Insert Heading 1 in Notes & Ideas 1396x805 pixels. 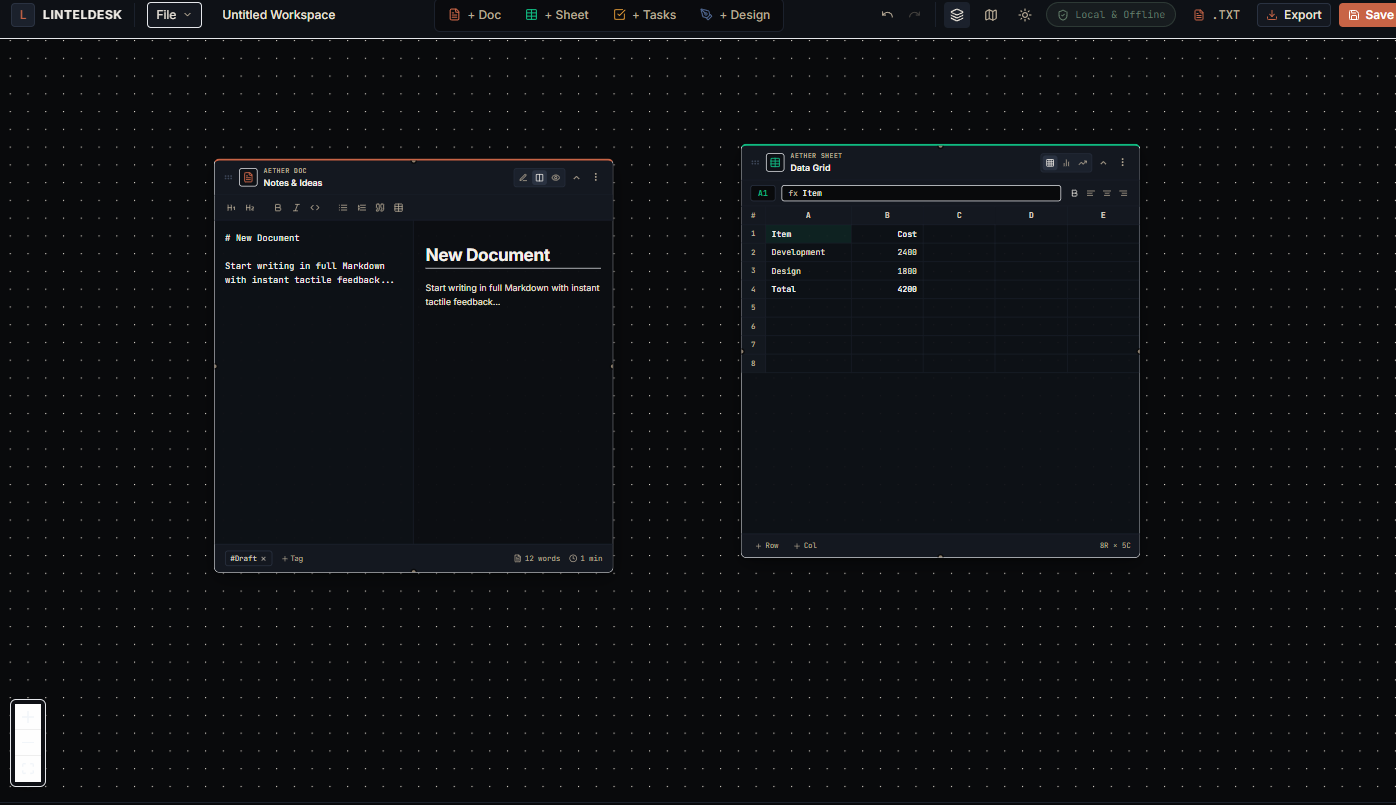click(232, 208)
